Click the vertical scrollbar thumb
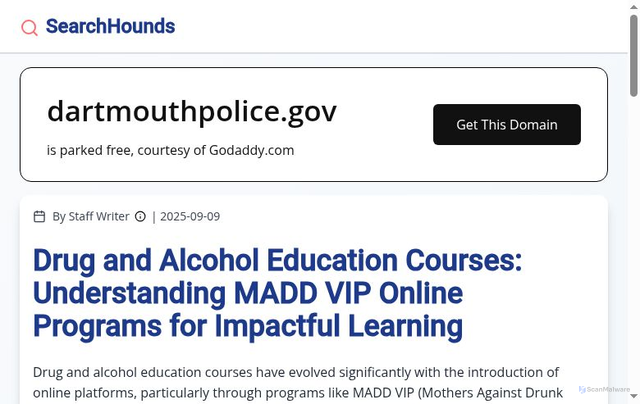 (x=634, y=55)
